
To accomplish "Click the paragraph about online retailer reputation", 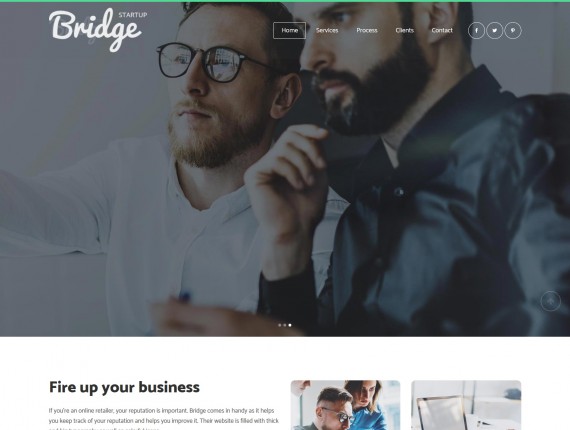I will 164,420.
